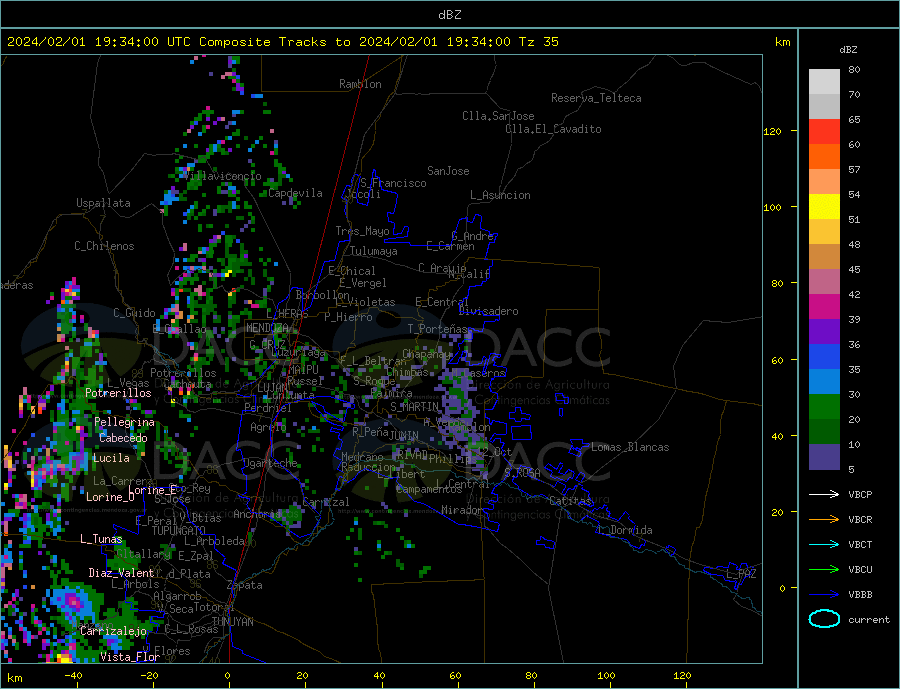Click the TUNUYAN map label
The height and width of the screenshot is (689, 900).
point(232,622)
